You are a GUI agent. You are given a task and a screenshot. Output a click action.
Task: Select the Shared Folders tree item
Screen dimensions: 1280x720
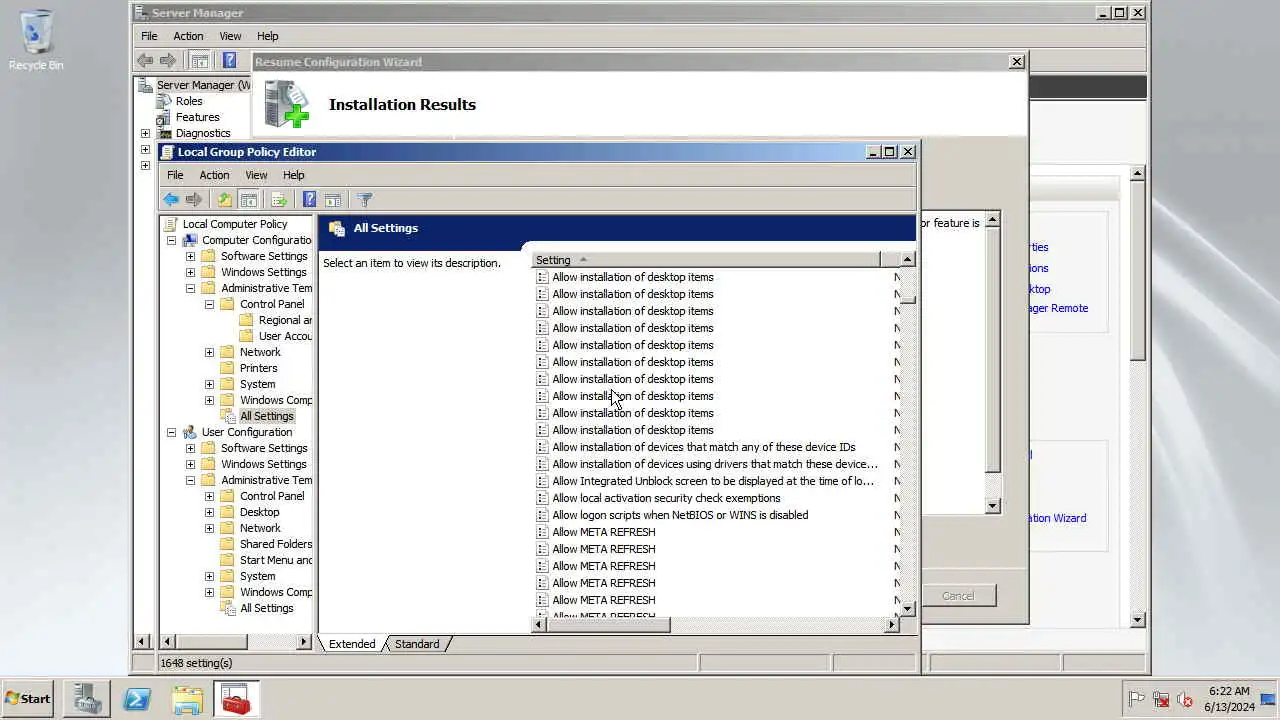[276, 544]
